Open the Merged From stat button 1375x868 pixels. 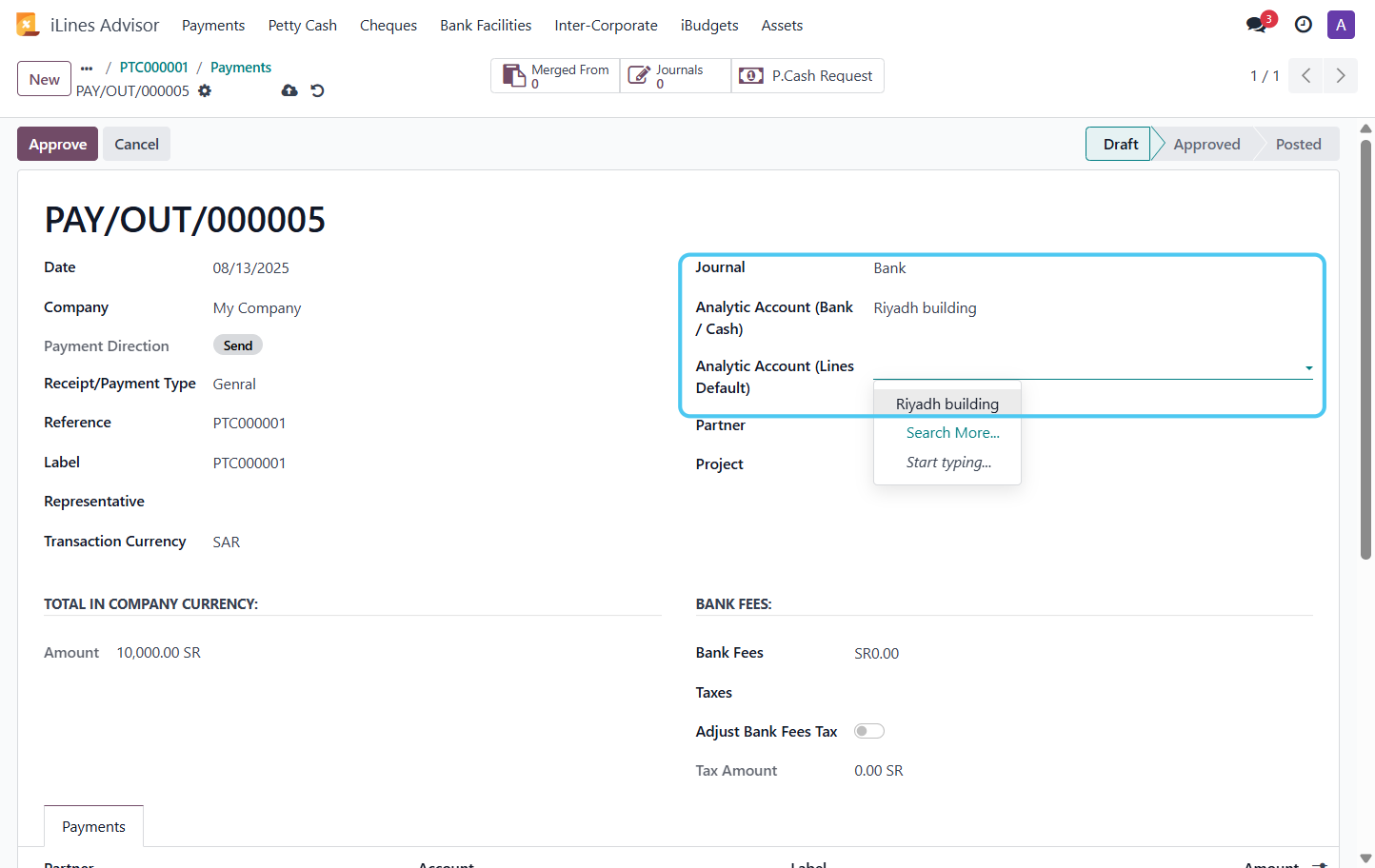click(x=555, y=76)
